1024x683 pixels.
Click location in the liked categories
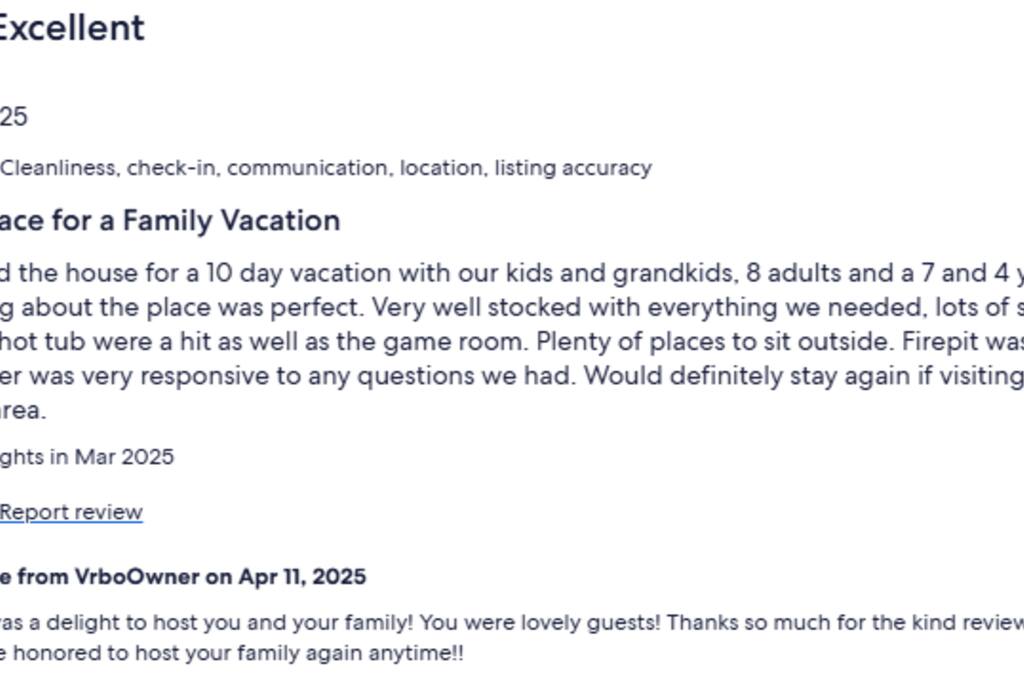pos(443,168)
